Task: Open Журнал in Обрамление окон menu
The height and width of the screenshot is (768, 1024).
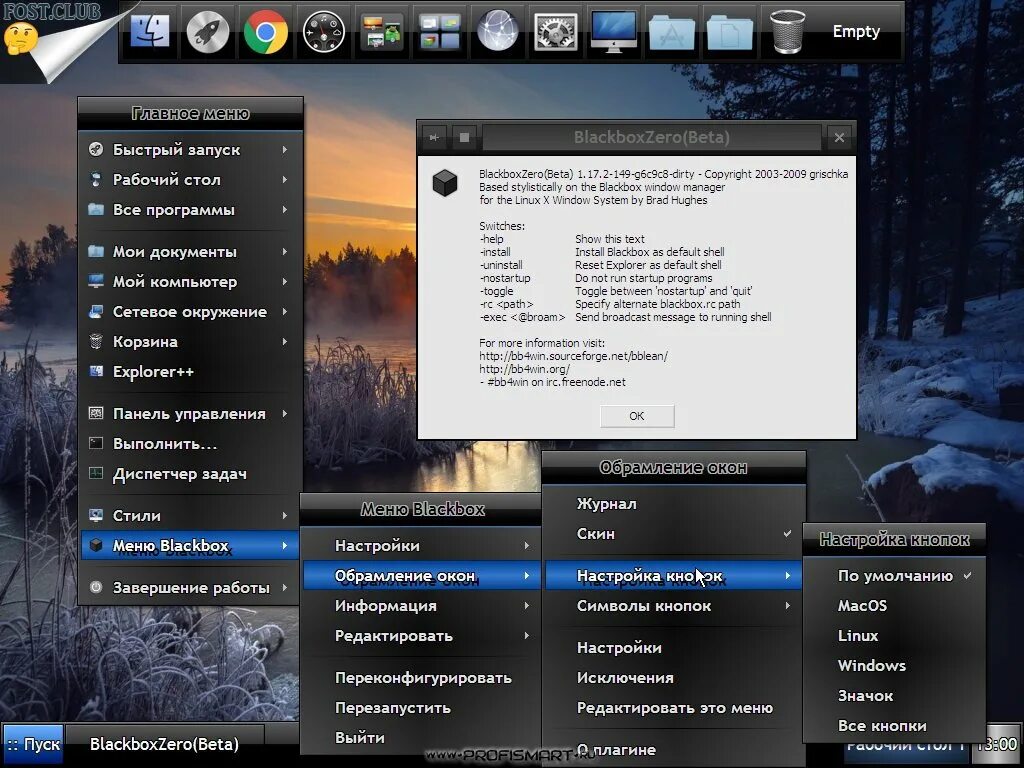Action: coord(673,504)
